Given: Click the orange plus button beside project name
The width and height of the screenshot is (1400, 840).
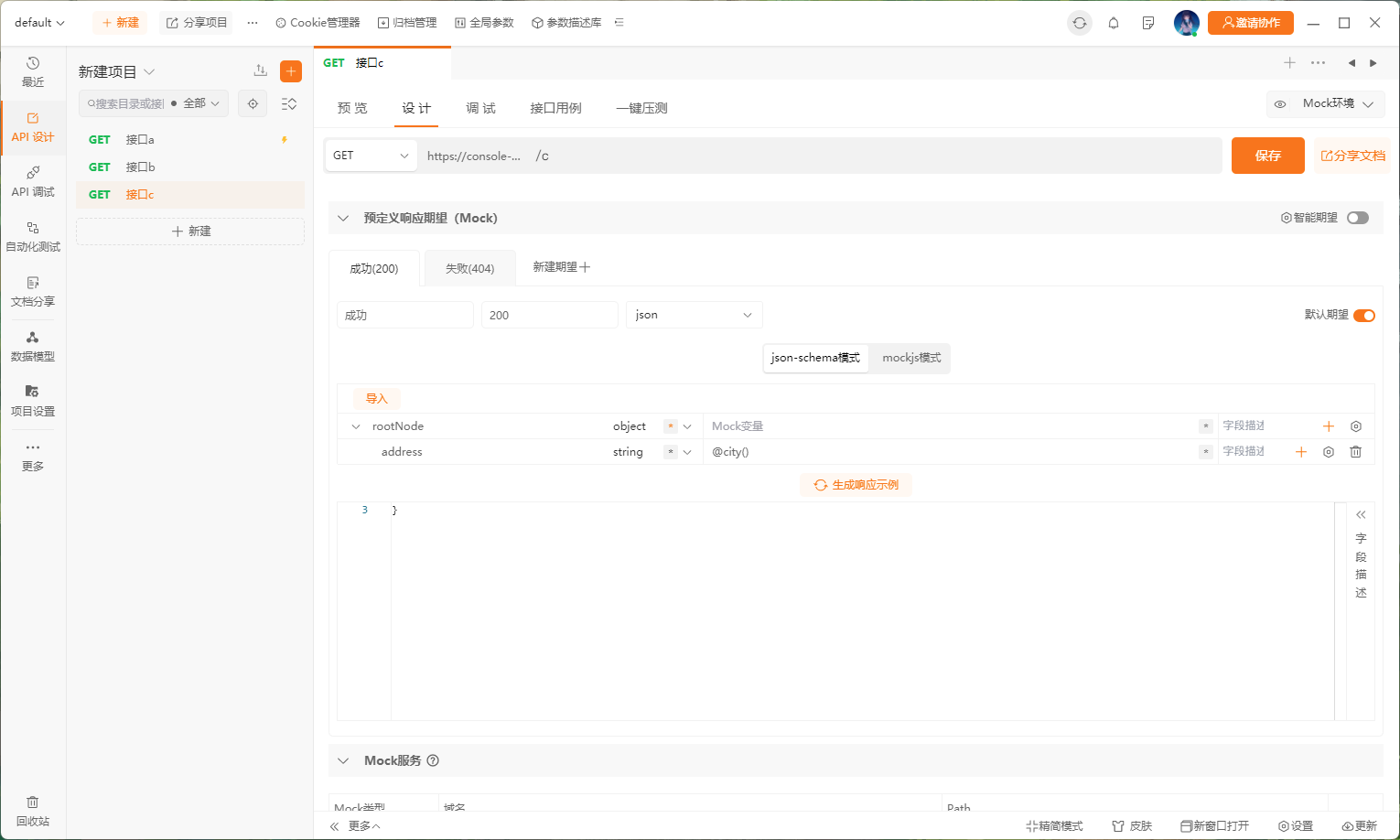Looking at the screenshot, I should point(291,71).
